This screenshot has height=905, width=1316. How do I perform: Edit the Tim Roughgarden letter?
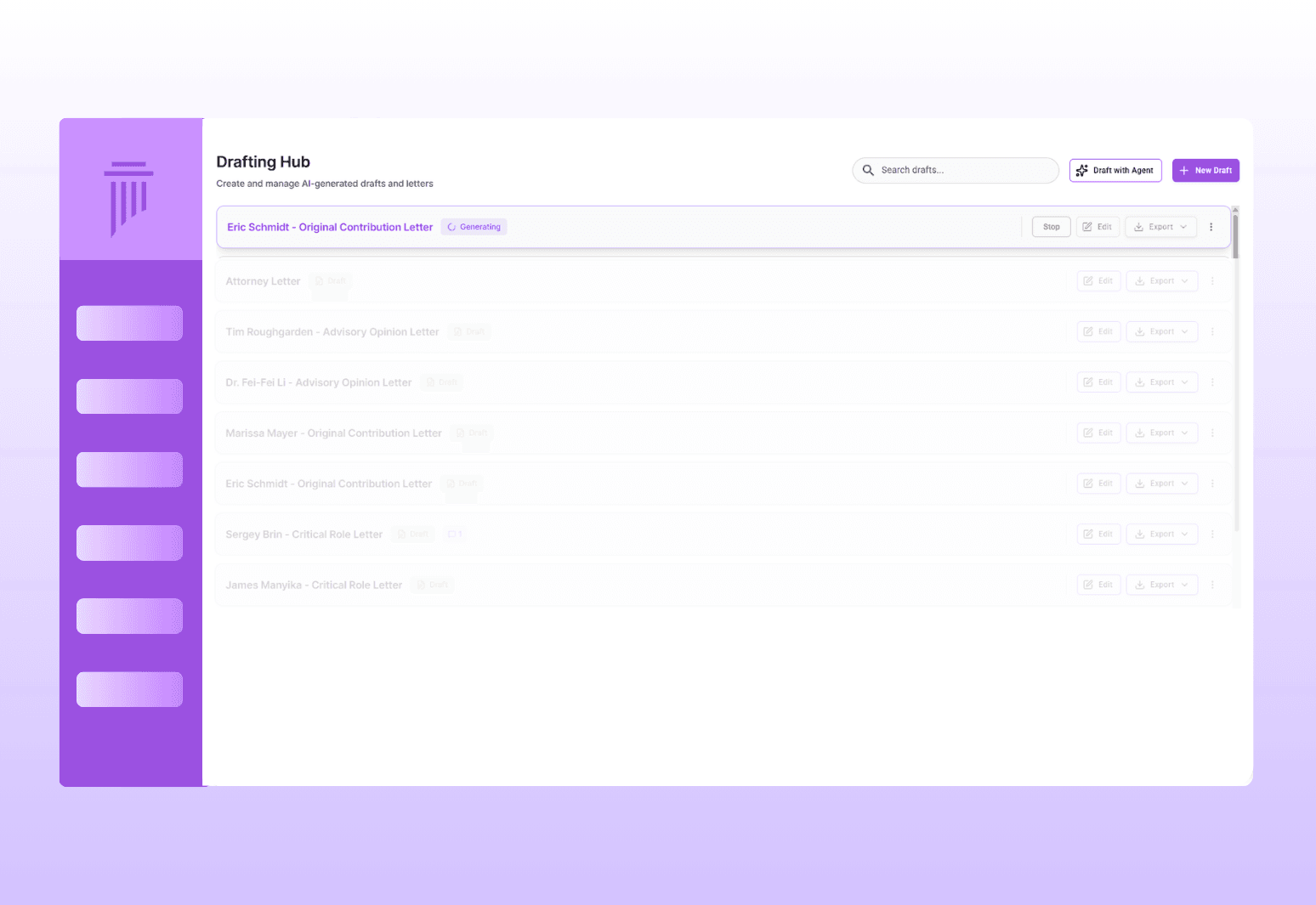click(x=1098, y=331)
